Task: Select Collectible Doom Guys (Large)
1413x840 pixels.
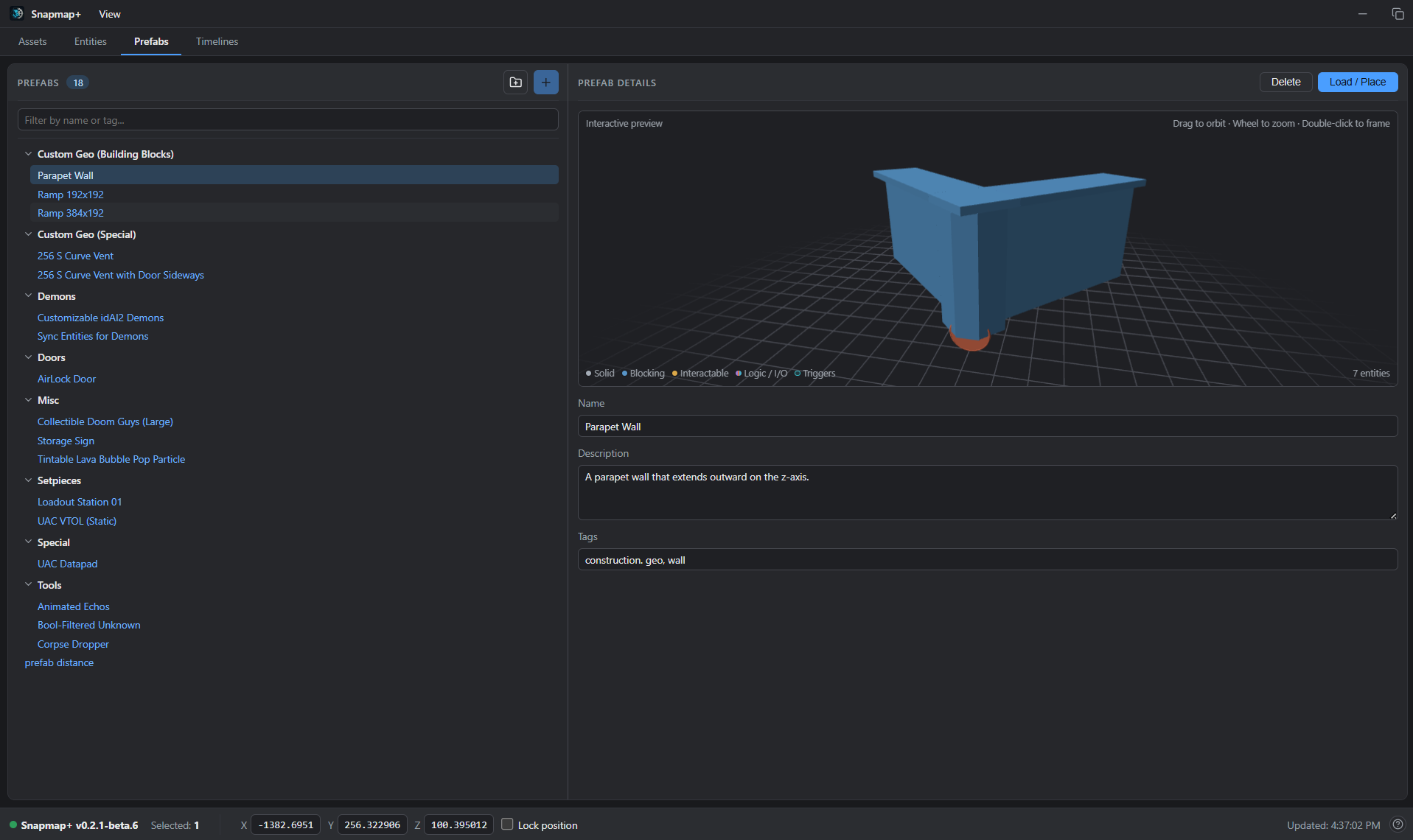Action: pos(105,421)
